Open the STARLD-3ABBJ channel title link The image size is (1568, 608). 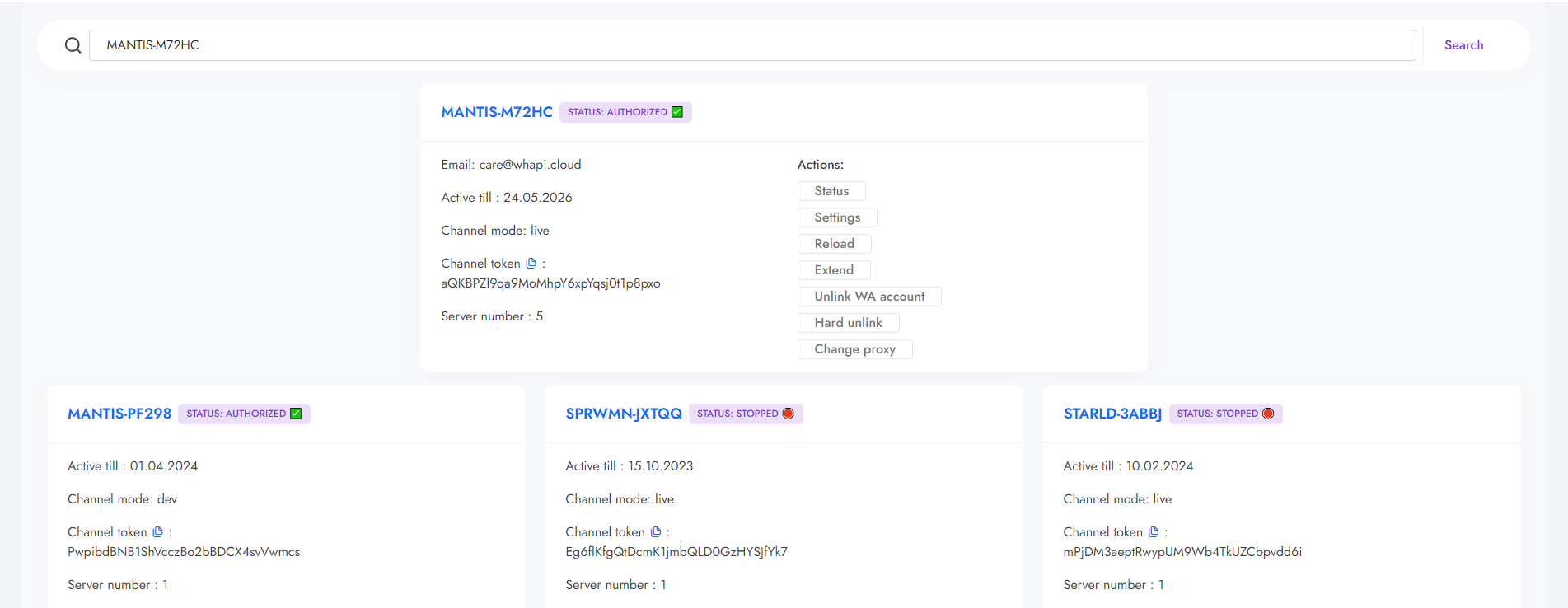(x=1112, y=414)
